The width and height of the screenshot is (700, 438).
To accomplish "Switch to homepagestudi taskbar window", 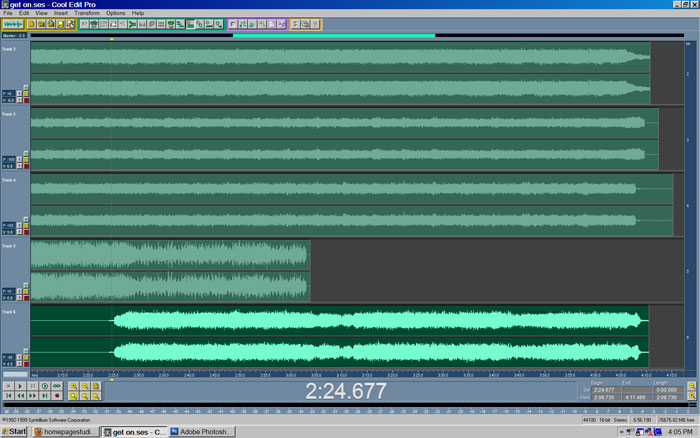I will 65,432.
